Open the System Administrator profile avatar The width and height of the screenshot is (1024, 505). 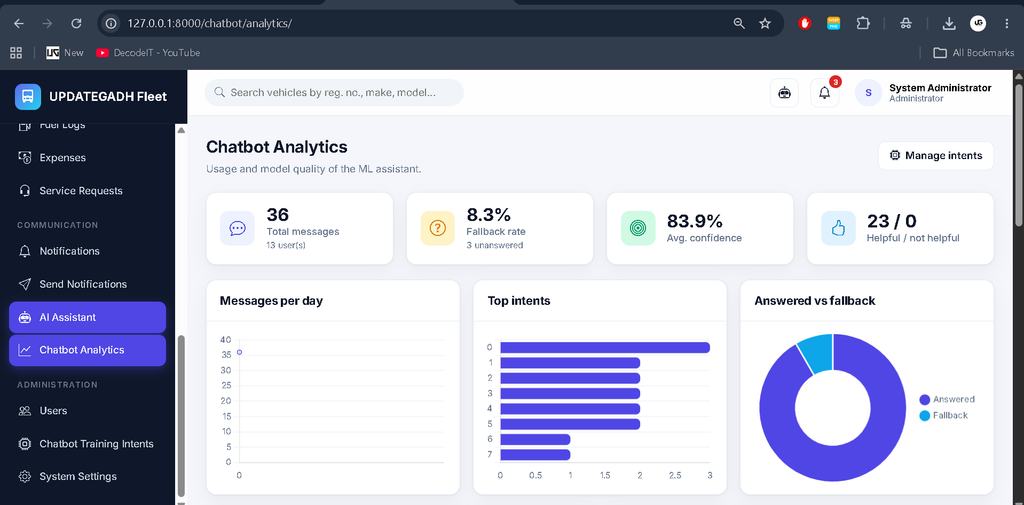(869, 93)
